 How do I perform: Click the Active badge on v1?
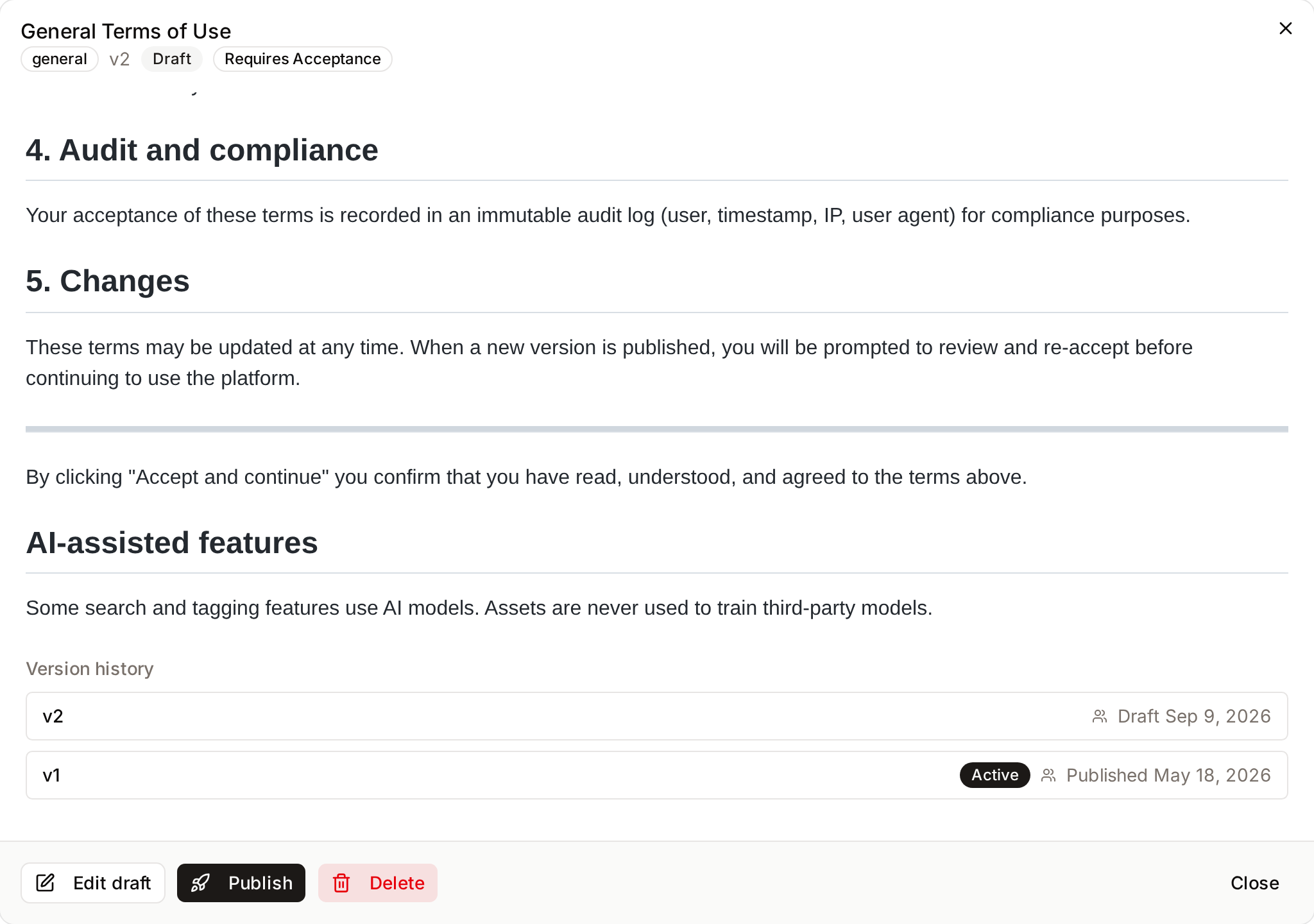995,775
